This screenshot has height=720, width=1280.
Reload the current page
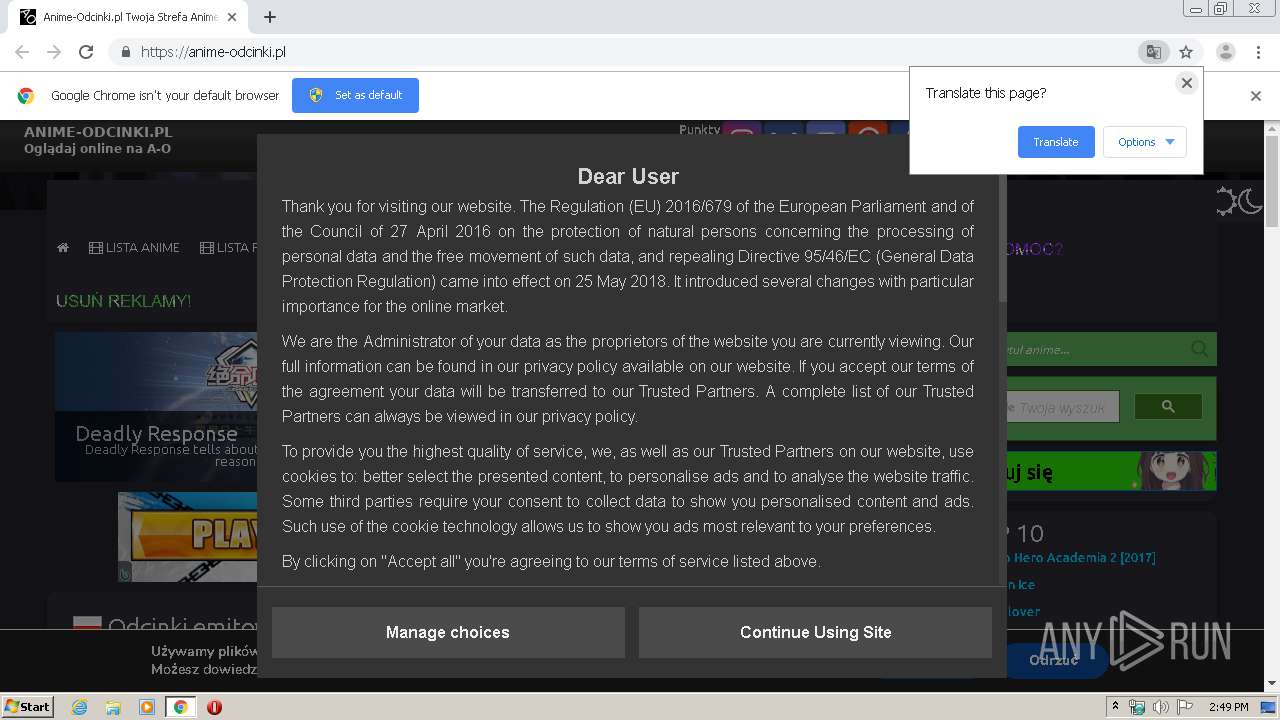click(86, 52)
